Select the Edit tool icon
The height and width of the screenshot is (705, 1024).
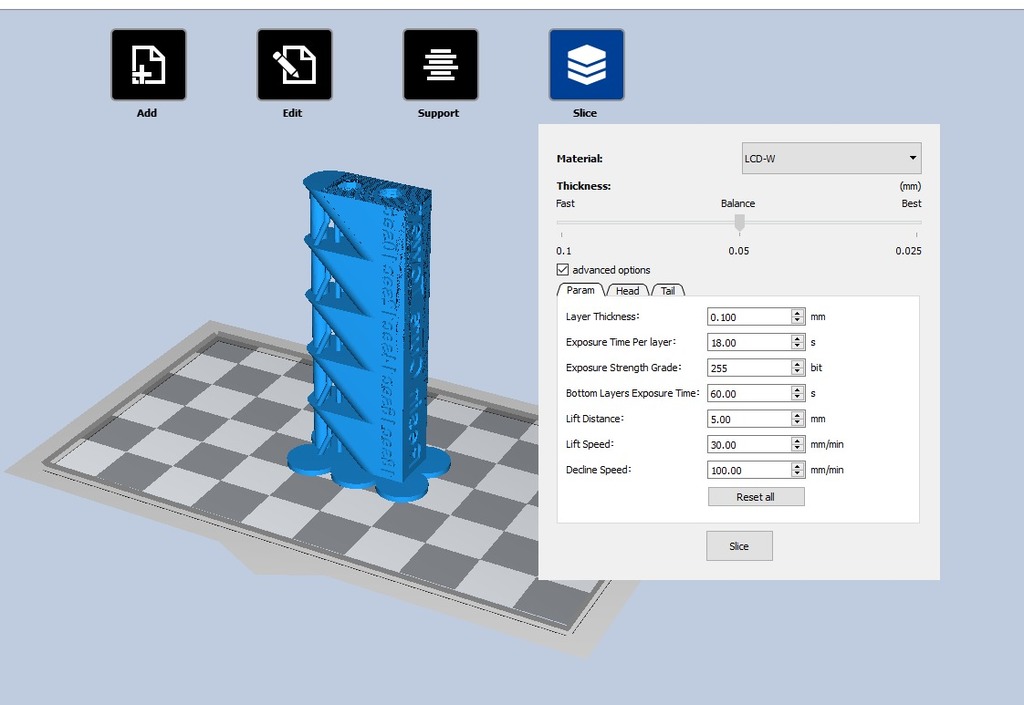pos(293,64)
